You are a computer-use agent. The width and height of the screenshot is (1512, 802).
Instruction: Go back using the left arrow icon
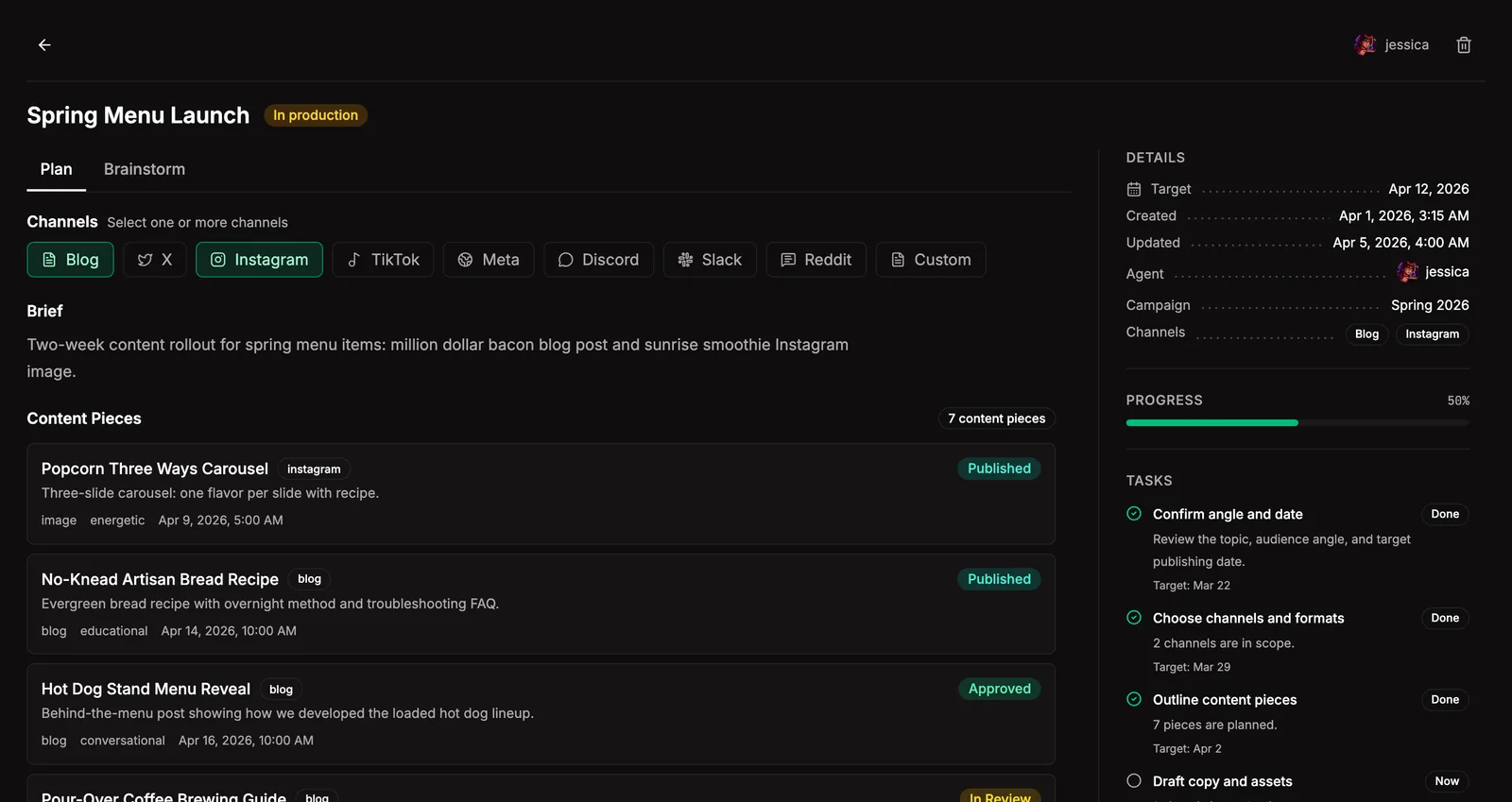tap(44, 44)
